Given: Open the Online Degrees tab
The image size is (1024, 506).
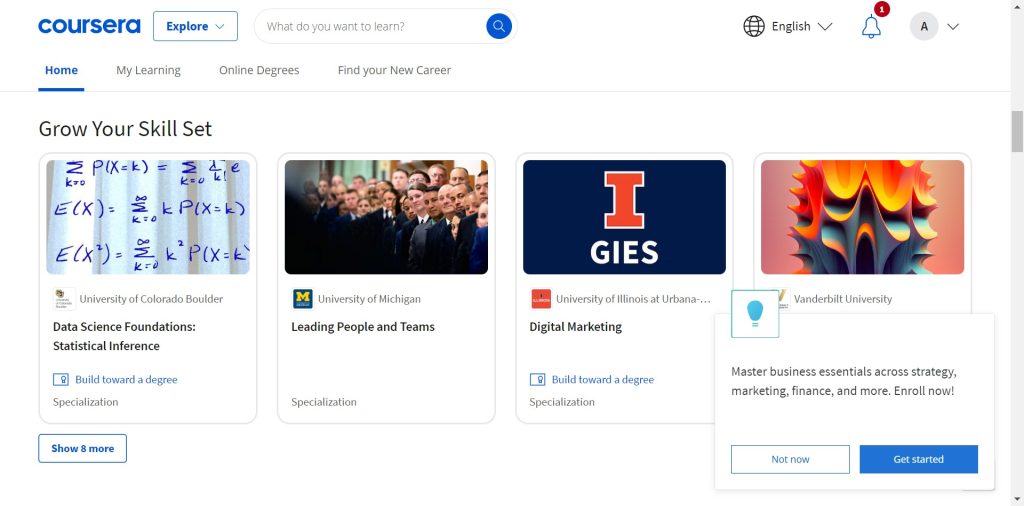Looking at the screenshot, I should tap(259, 70).
